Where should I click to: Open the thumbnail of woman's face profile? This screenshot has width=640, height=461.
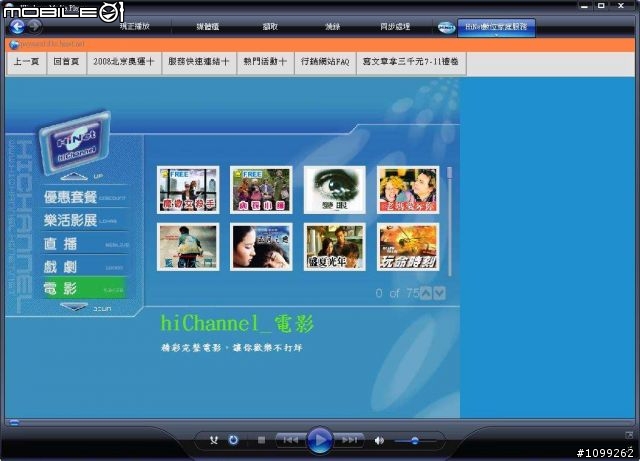(x=261, y=247)
